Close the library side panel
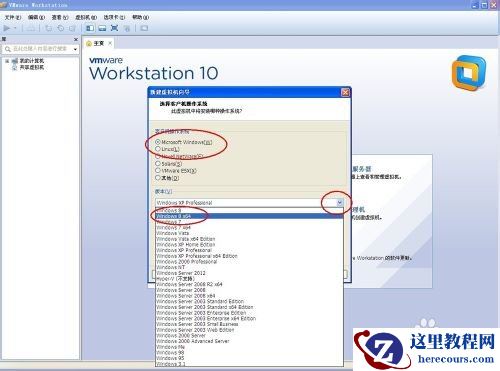 click(x=76, y=39)
